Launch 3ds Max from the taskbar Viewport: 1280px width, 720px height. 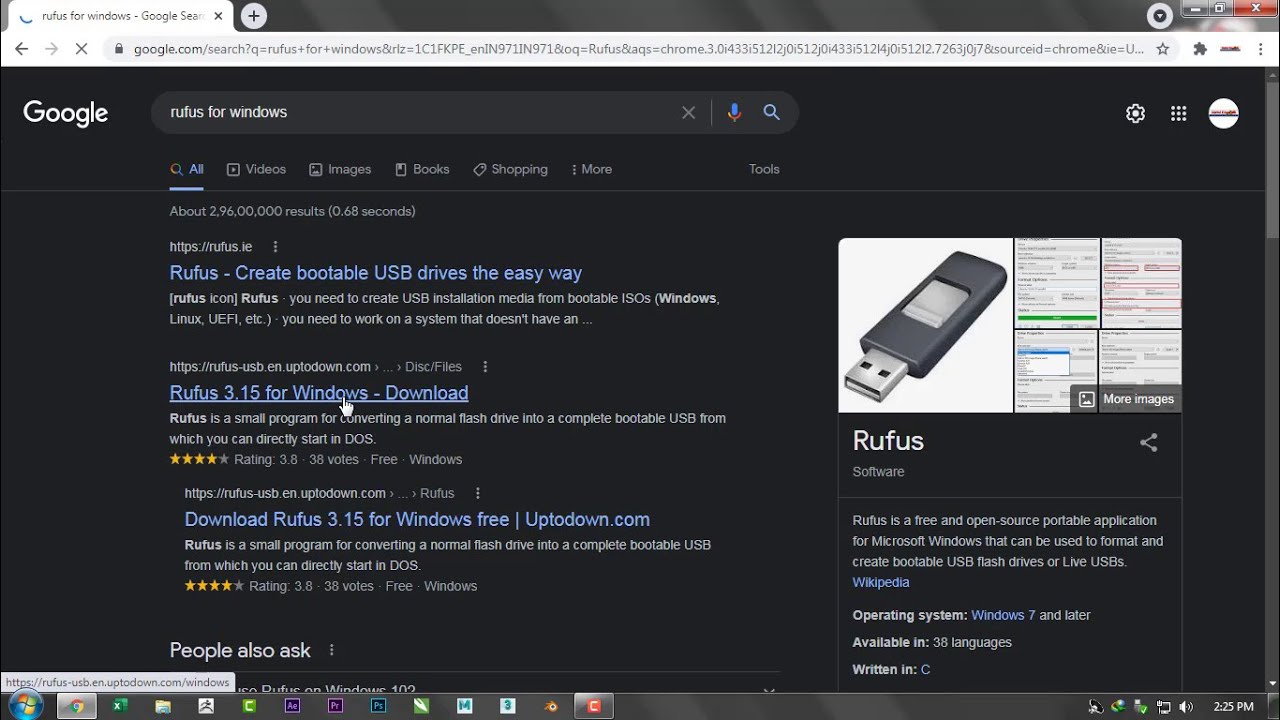508,706
